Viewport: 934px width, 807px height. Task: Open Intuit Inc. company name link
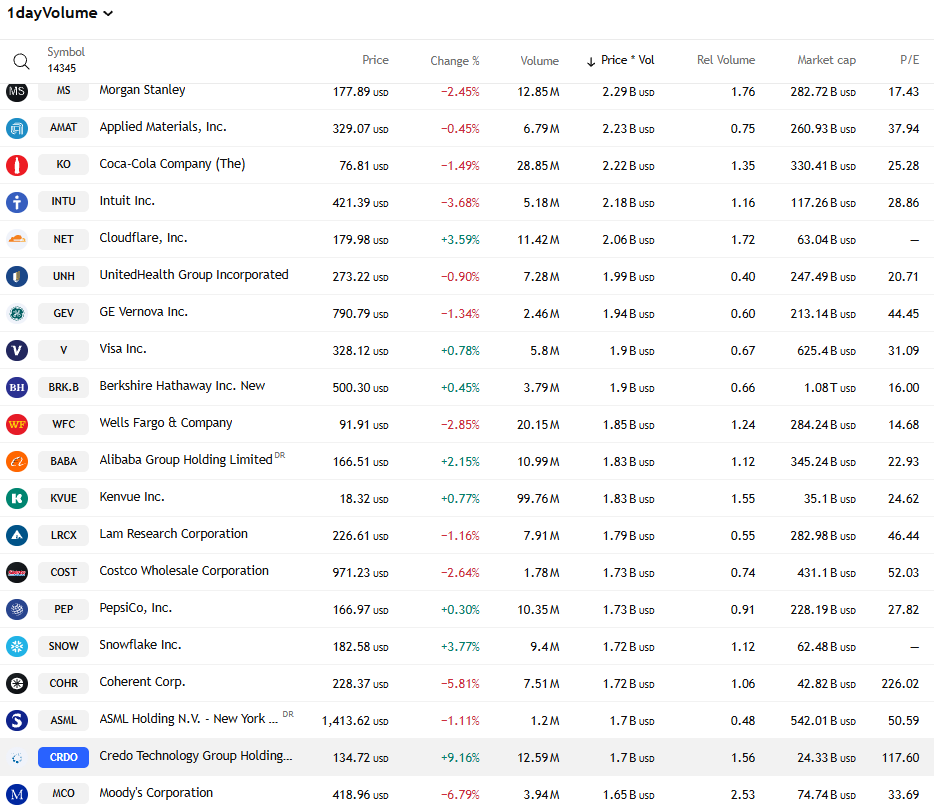click(x=127, y=201)
